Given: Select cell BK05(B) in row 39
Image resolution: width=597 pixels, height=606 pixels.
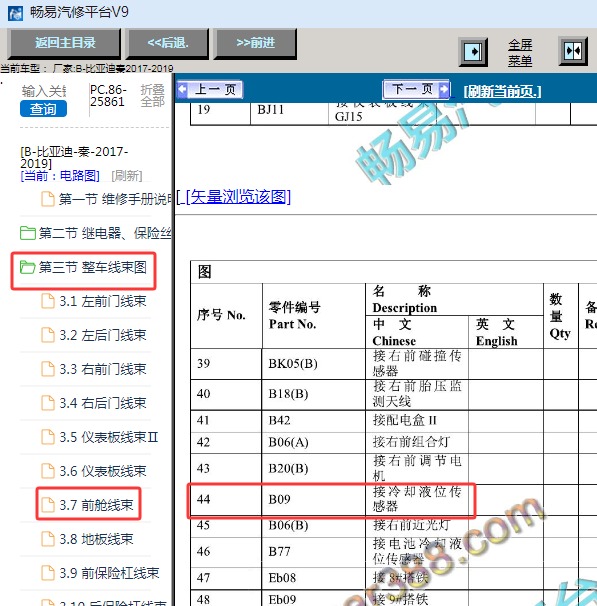Looking at the screenshot, I should pyautogui.click(x=313, y=364).
